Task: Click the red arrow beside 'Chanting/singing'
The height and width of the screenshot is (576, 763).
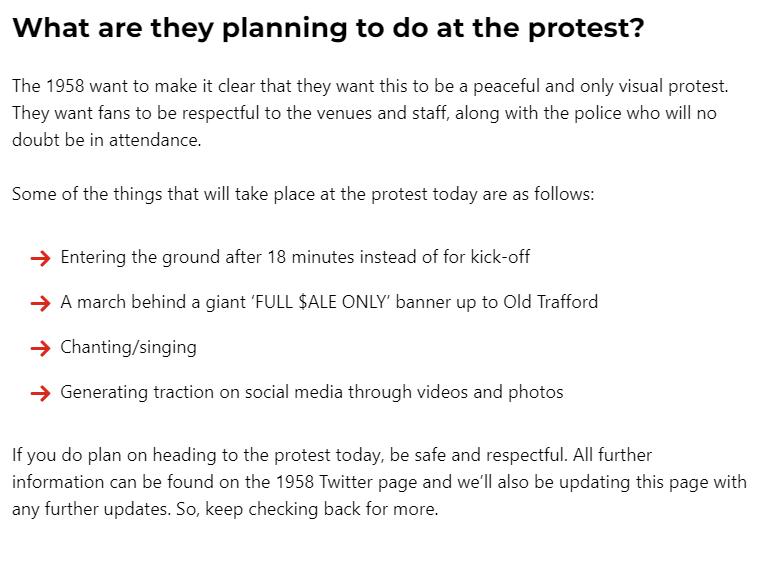Action: 40,348
